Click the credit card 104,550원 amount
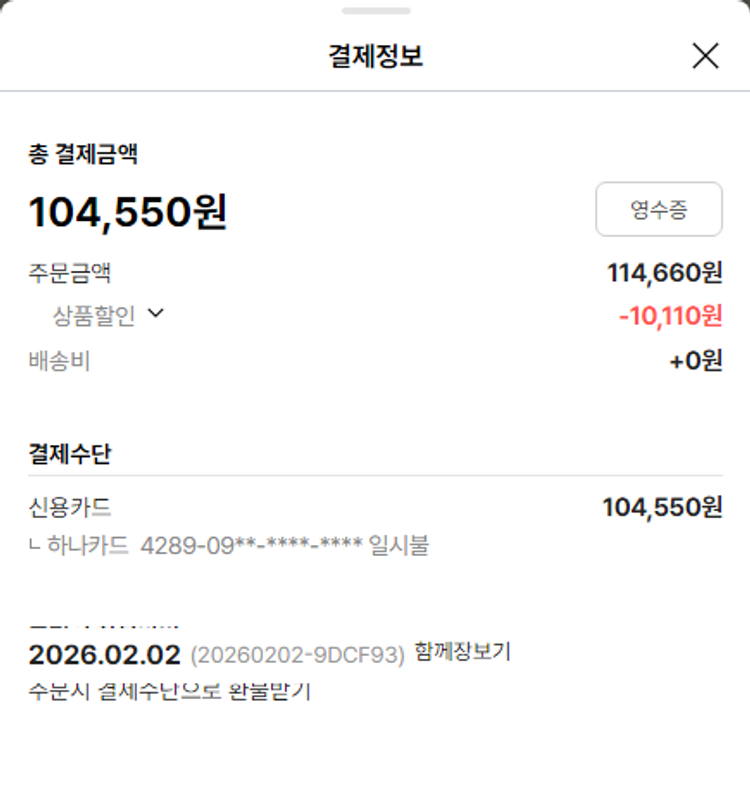This screenshot has height=810, width=750. tap(661, 507)
